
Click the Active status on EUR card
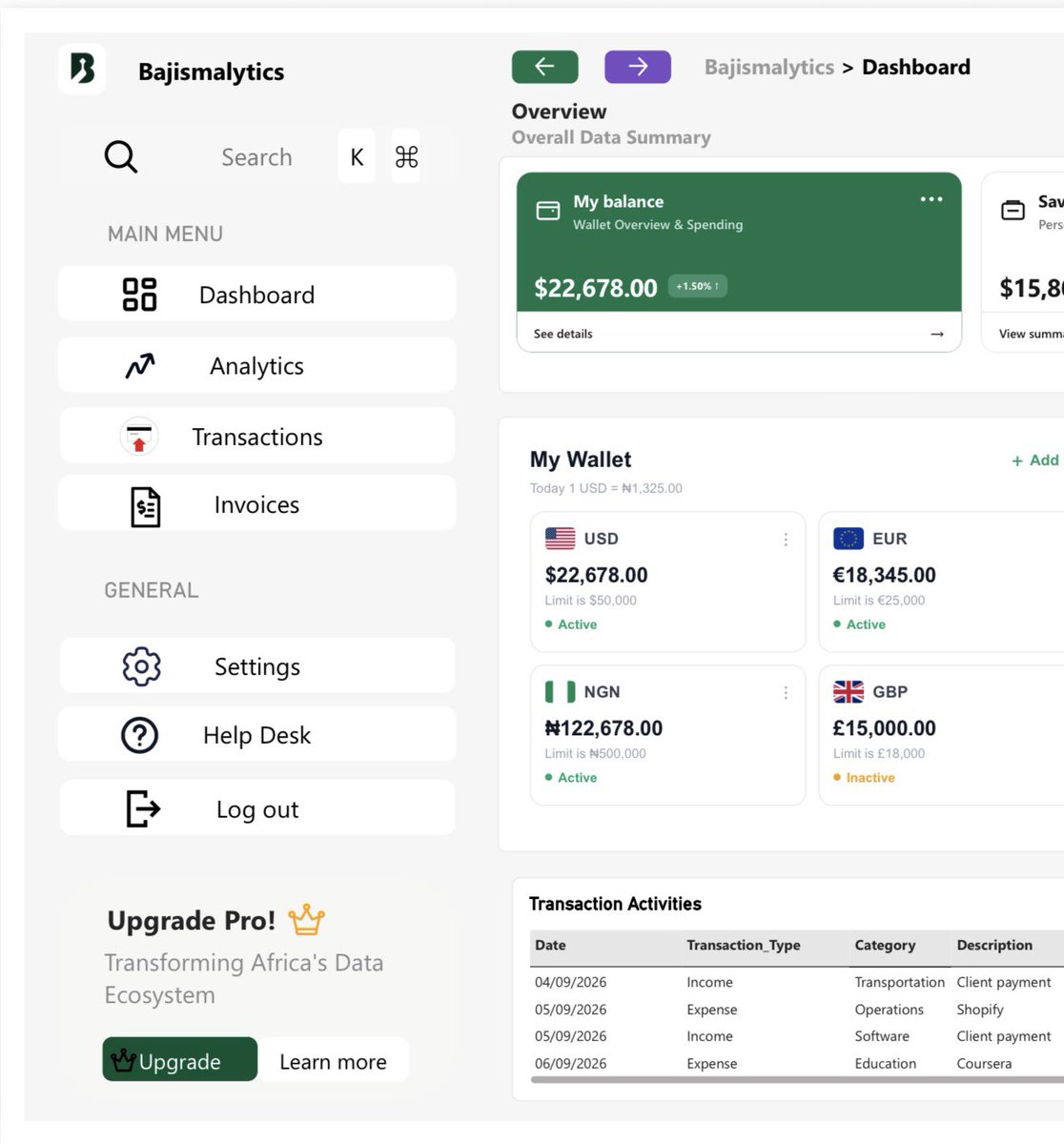pyautogui.click(x=859, y=624)
